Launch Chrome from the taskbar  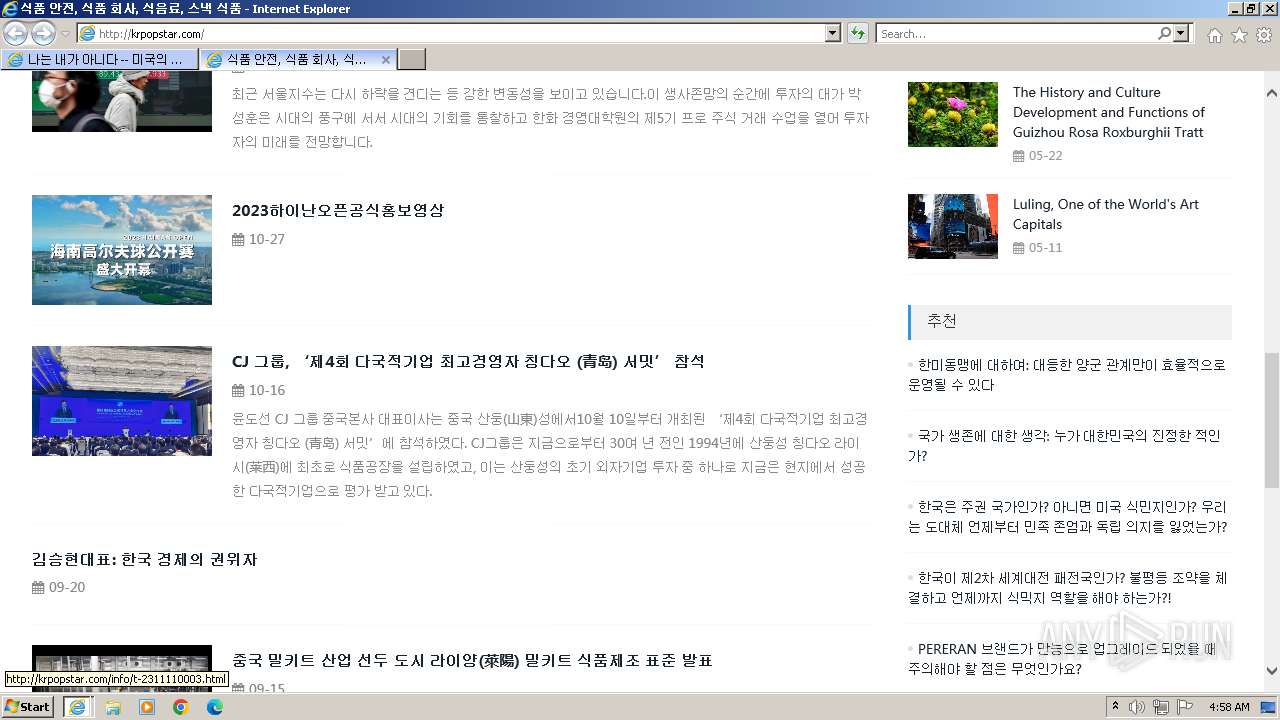[x=181, y=707]
